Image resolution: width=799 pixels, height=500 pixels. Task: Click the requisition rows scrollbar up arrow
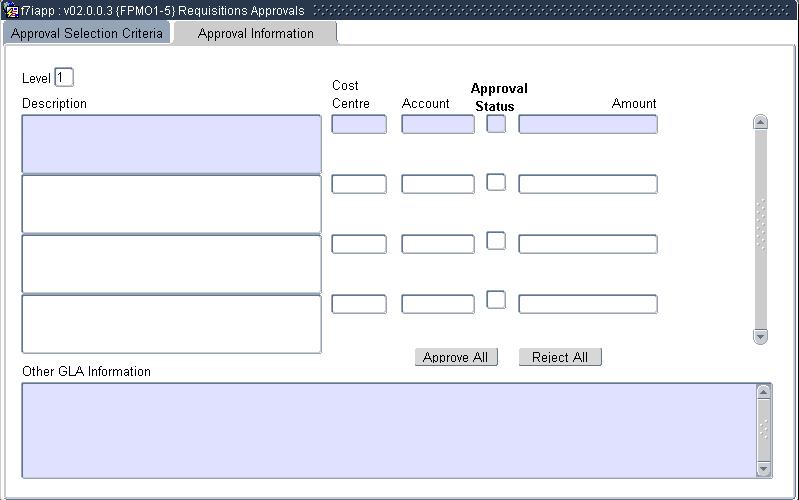pyautogui.click(x=760, y=122)
